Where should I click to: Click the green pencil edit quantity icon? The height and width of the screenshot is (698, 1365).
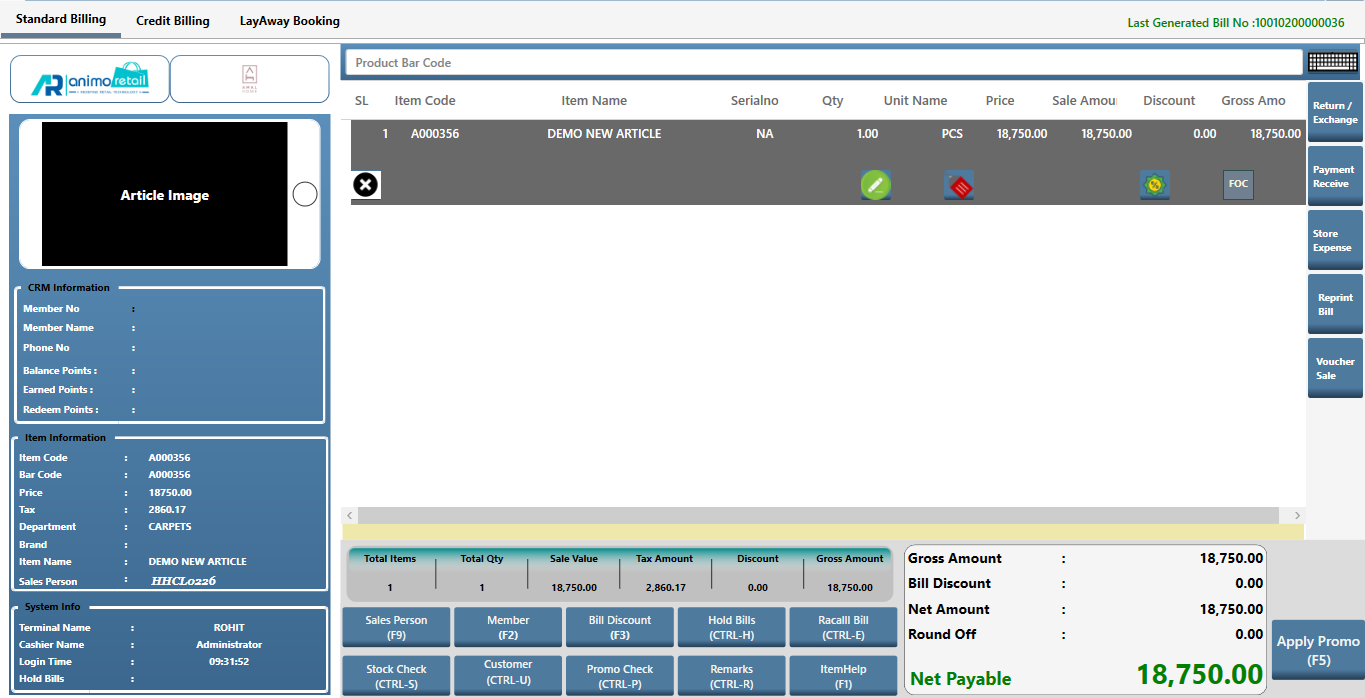coord(875,185)
